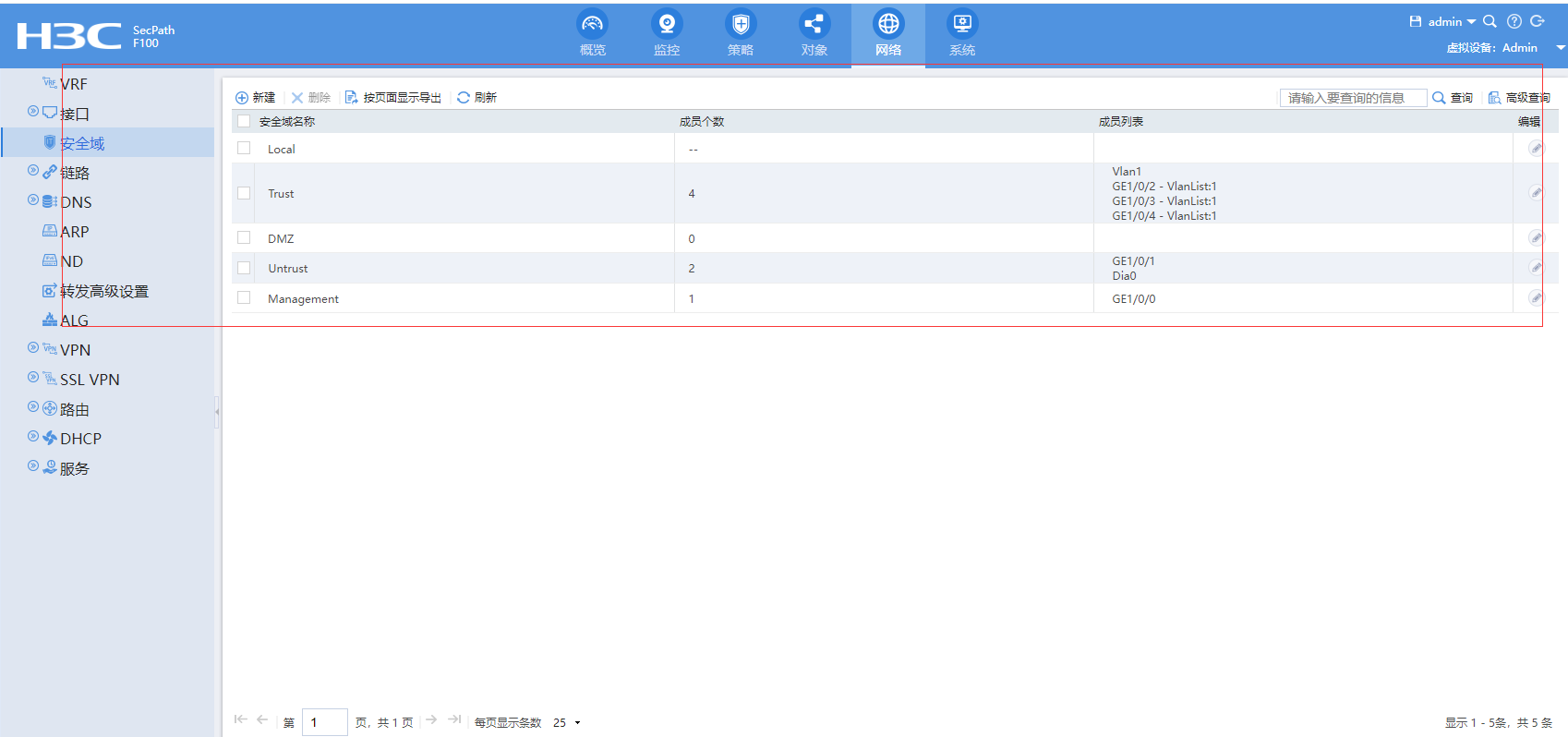The height and width of the screenshot is (737, 1568).
Task: Check the Trust row checkbox
Action: coord(244,193)
